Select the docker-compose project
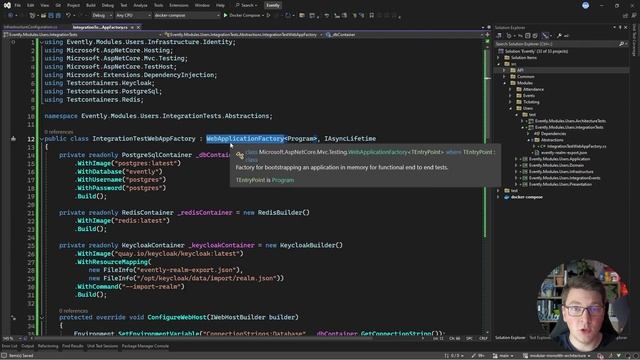This screenshot has height=360, width=640. click(x=527, y=197)
